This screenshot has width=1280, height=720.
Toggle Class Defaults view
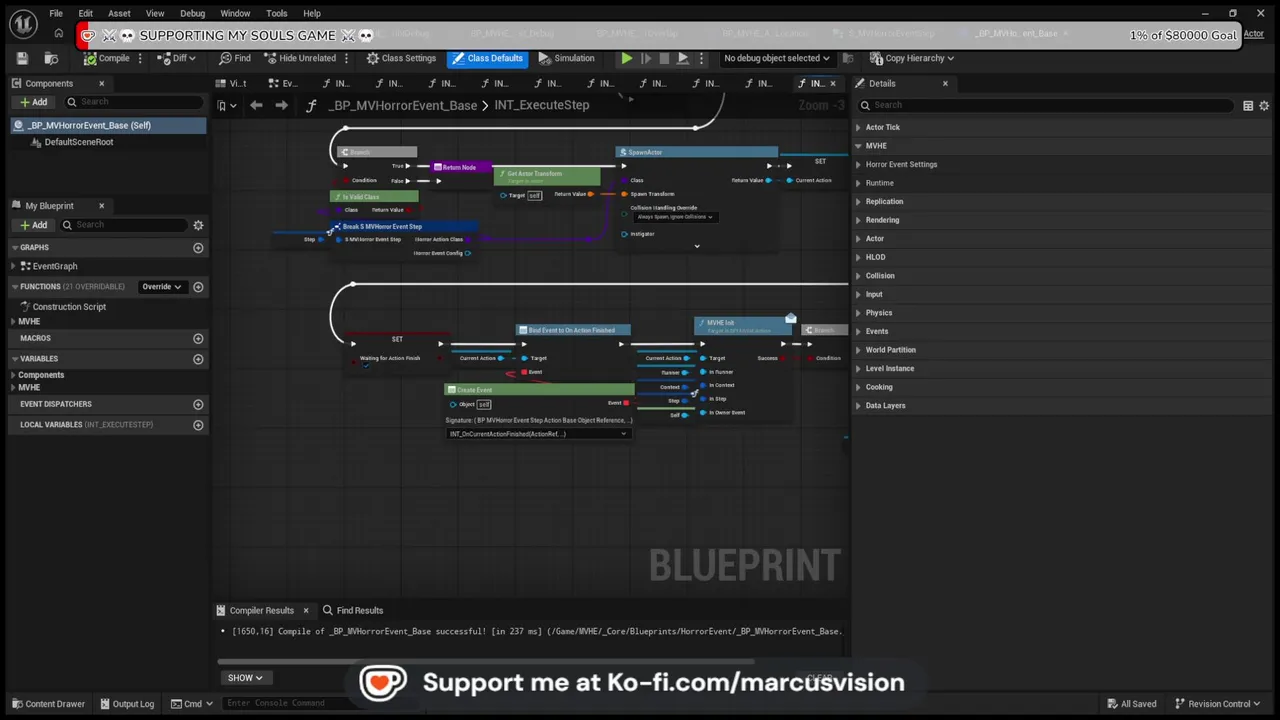487,58
